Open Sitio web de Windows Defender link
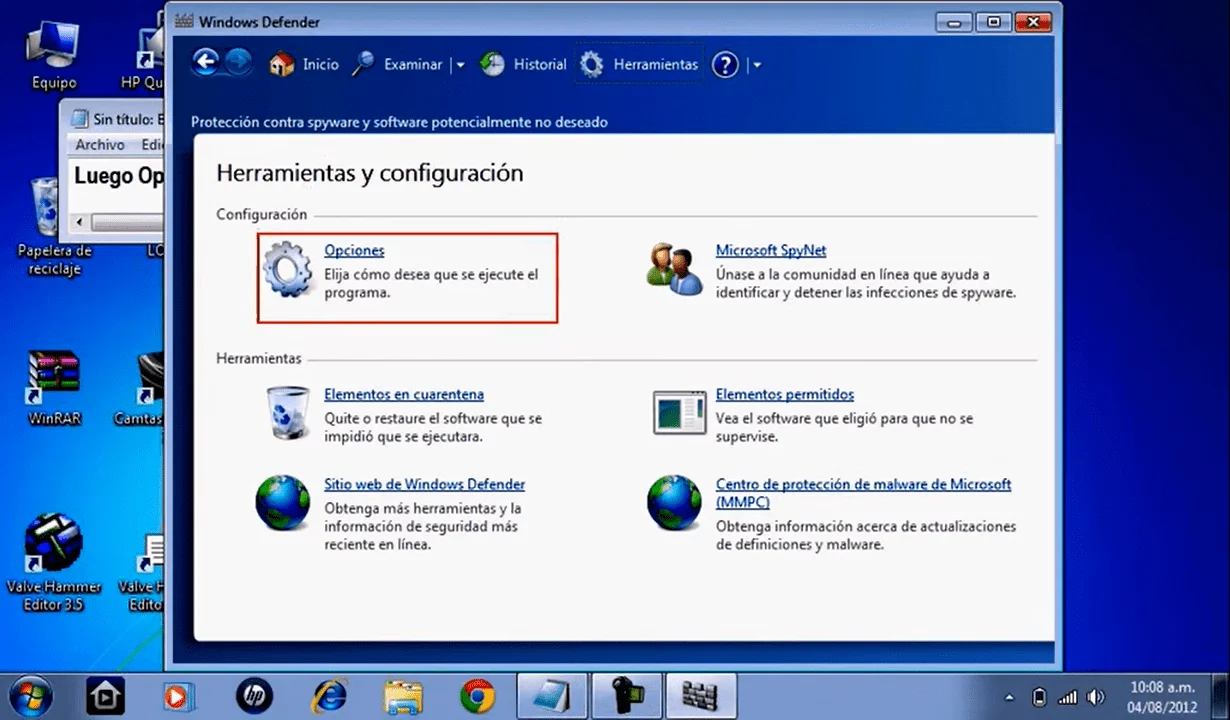 (x=424, y=485)
